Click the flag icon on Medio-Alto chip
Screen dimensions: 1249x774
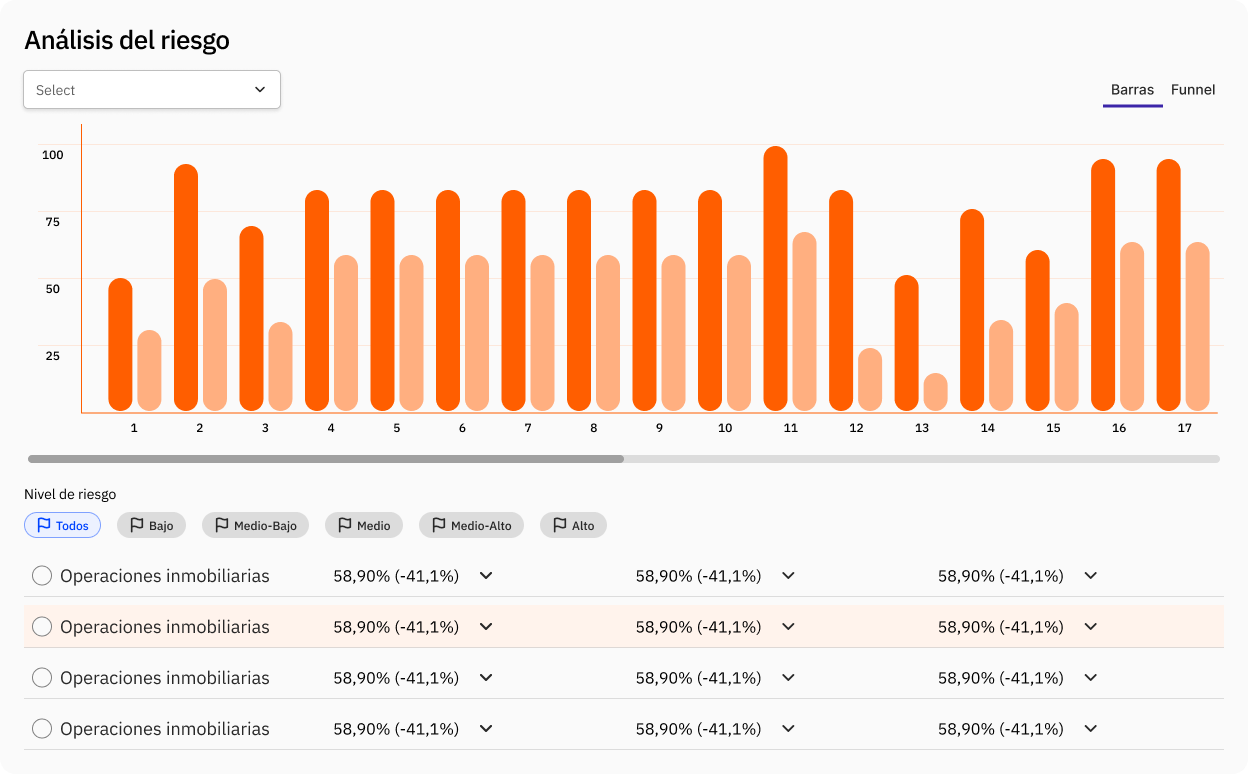click(x=437, y=525)
